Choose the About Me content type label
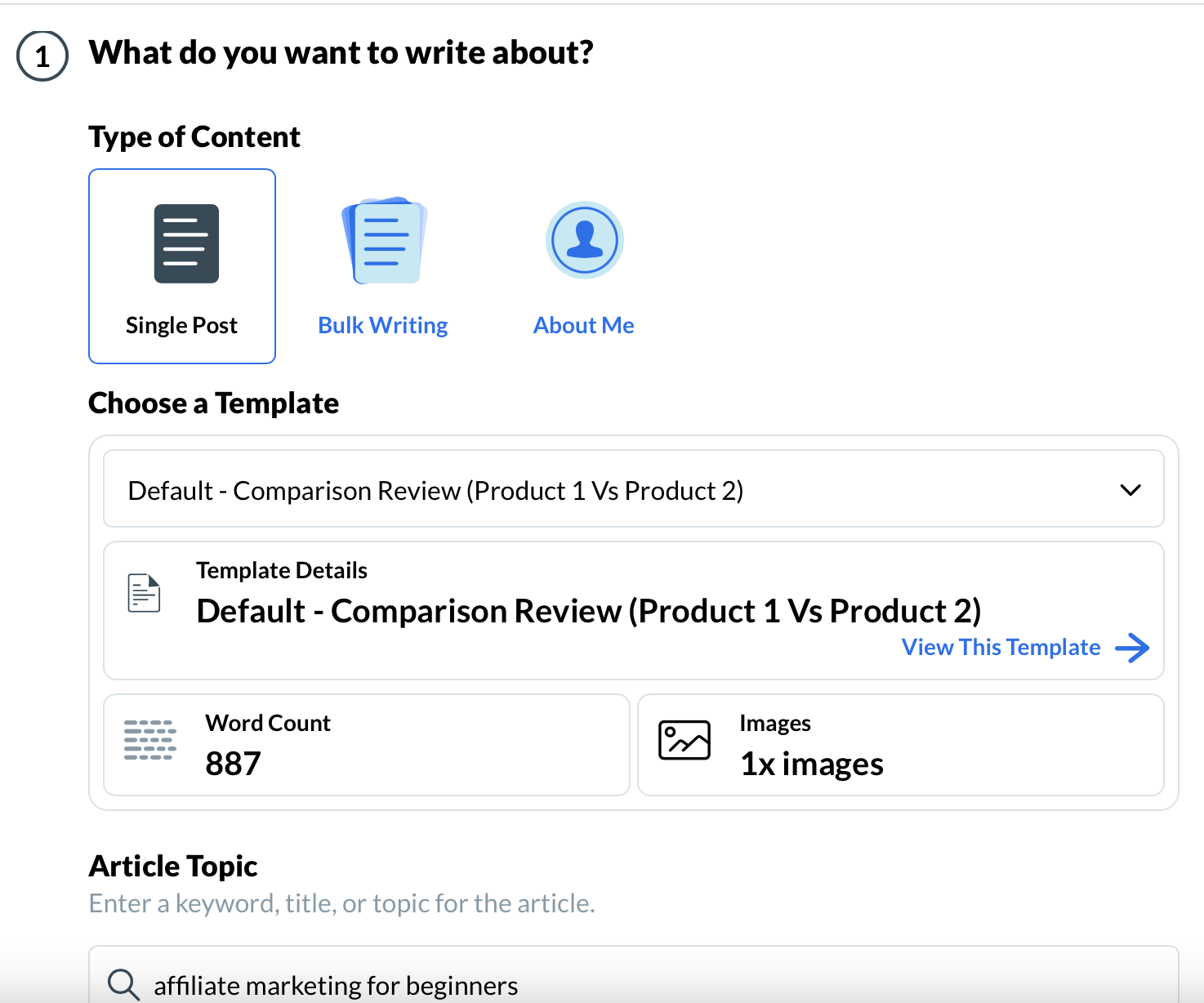 click(584, 325)
